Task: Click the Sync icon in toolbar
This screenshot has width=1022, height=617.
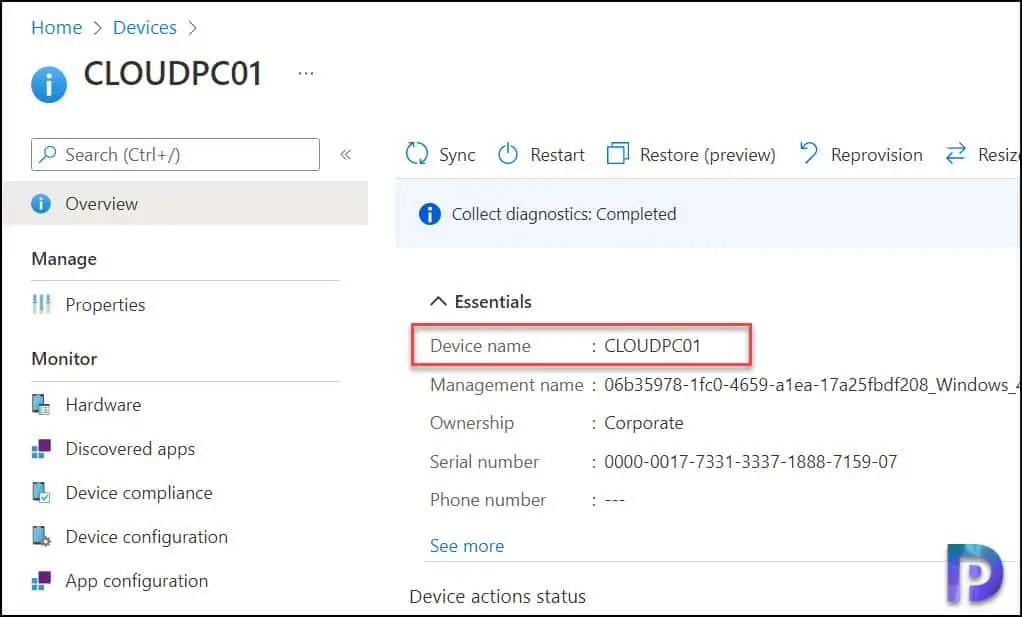Action: (x=416, y=154)
